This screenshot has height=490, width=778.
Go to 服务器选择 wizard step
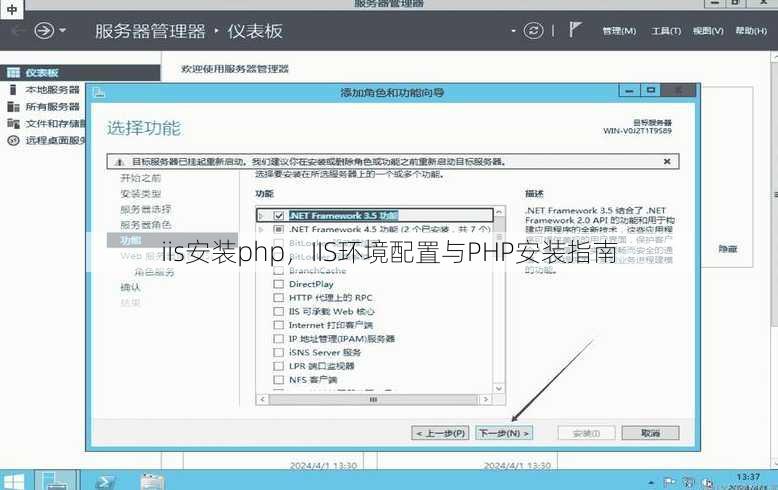tap(145, 209)
